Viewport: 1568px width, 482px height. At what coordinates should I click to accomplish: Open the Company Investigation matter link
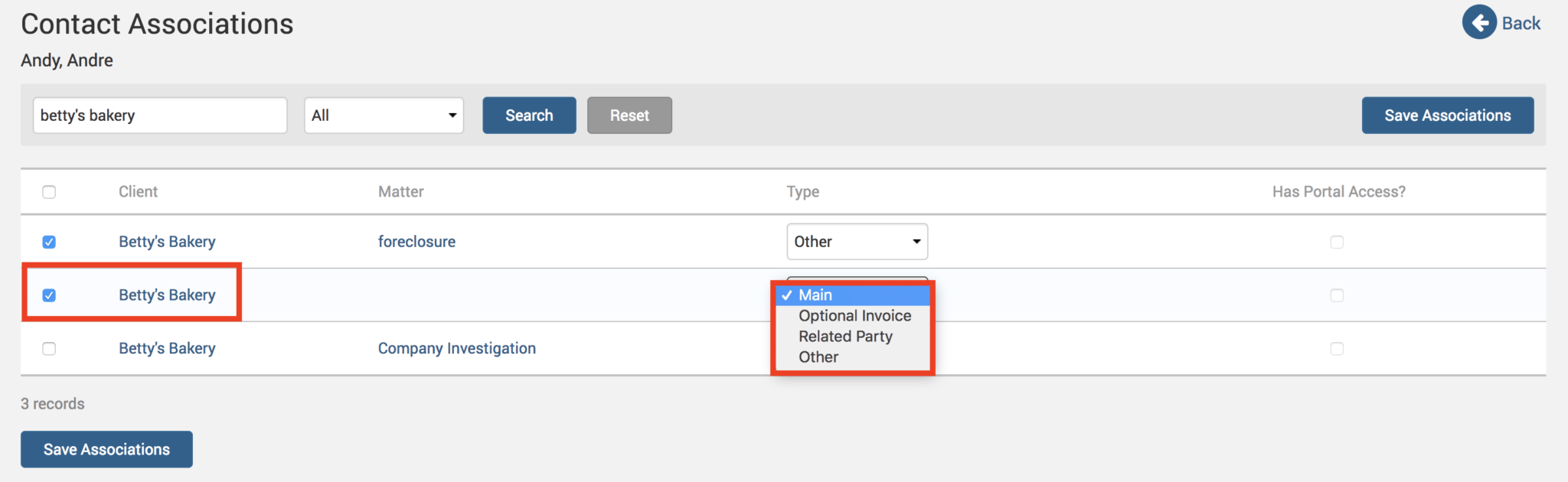coord(456,349)
